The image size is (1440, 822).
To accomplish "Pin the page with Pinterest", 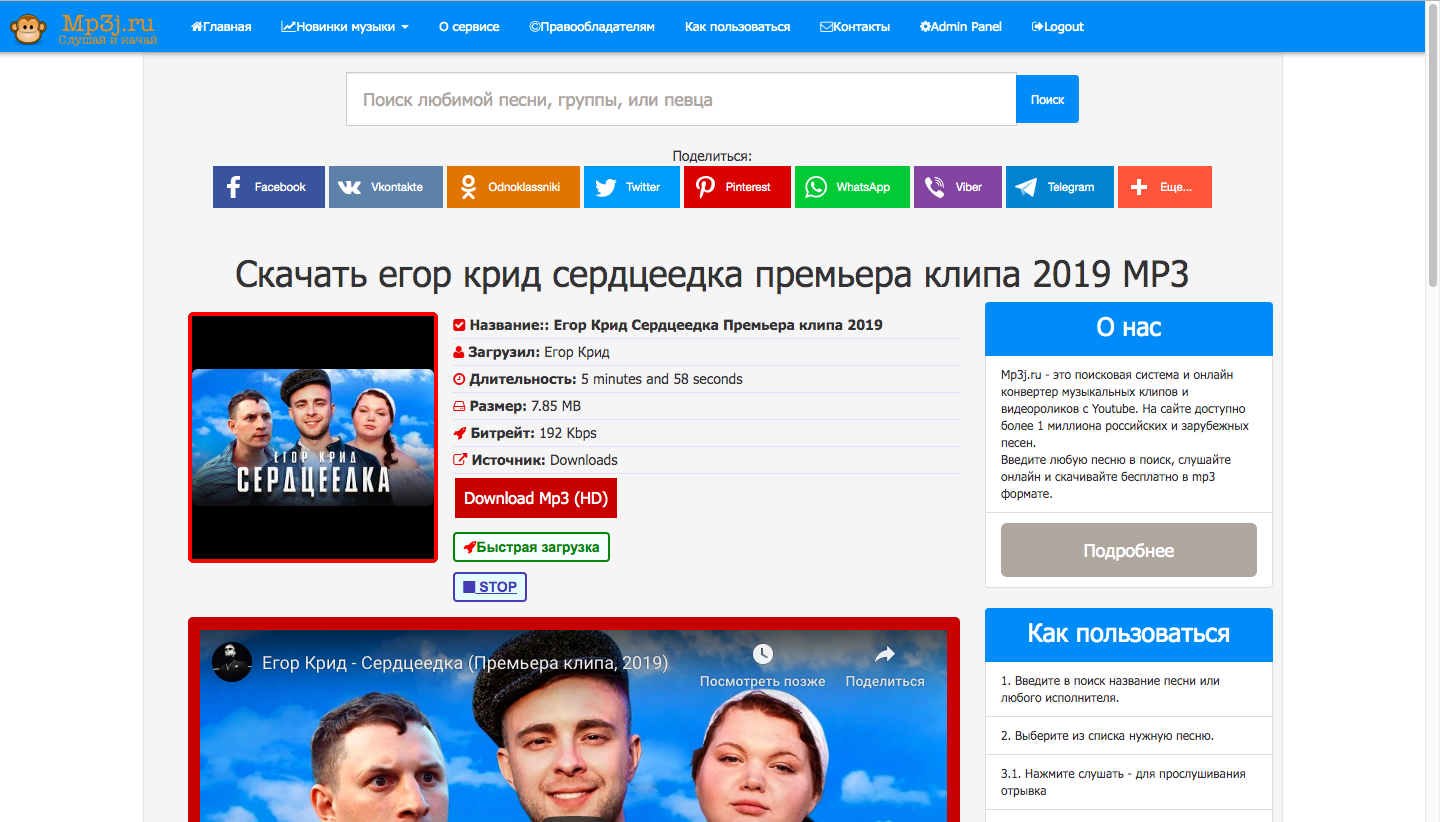I will point(737,187).
